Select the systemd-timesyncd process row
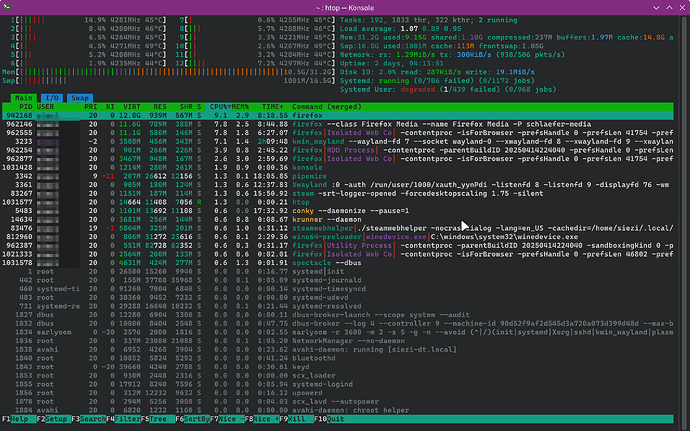Screen dimensions: 690x431 pyautogui.click(x=338, y=289)
